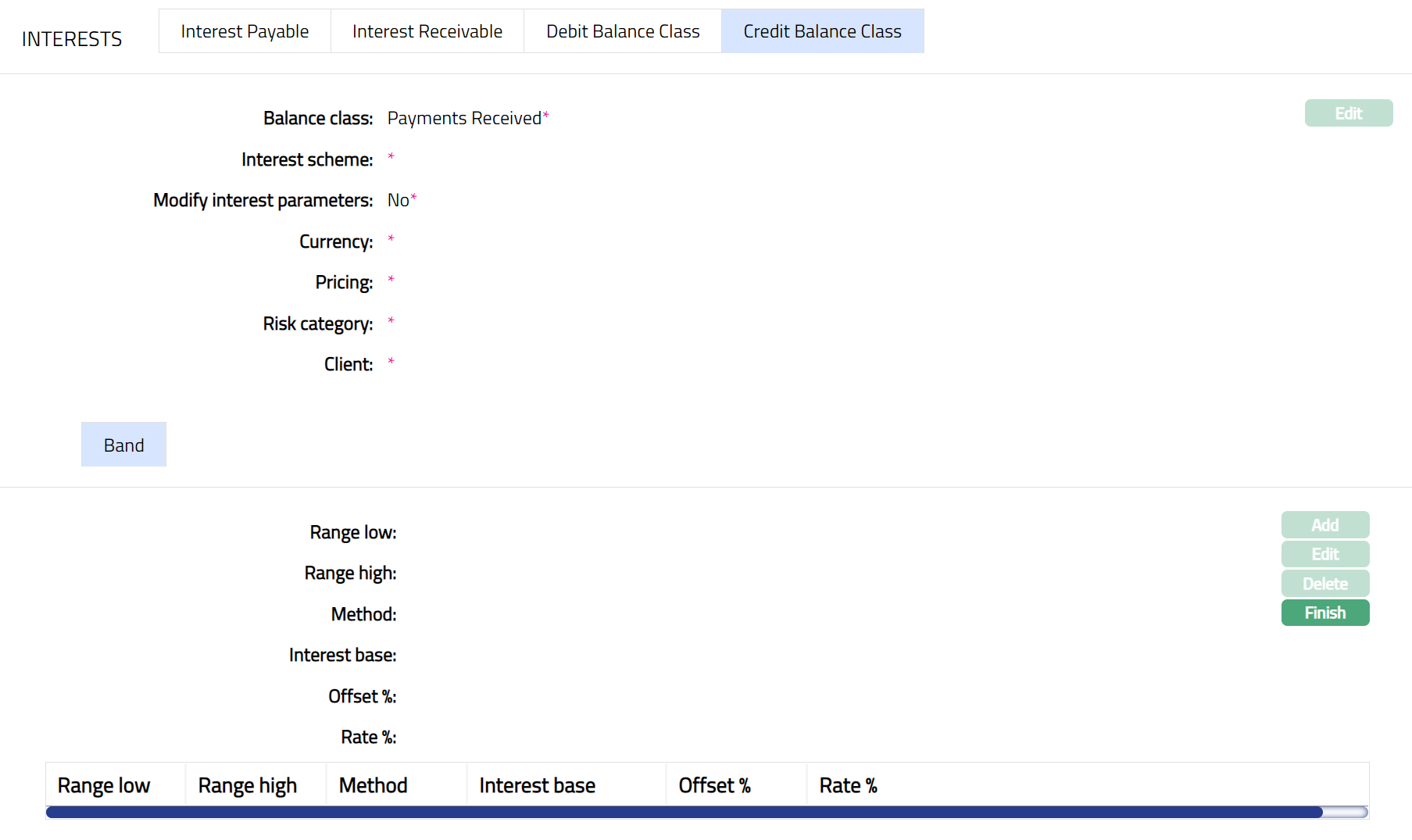Click the horizontal scrollbar under the table
The width and height of the screenshot is (1412, 840).
coord(684,813)
